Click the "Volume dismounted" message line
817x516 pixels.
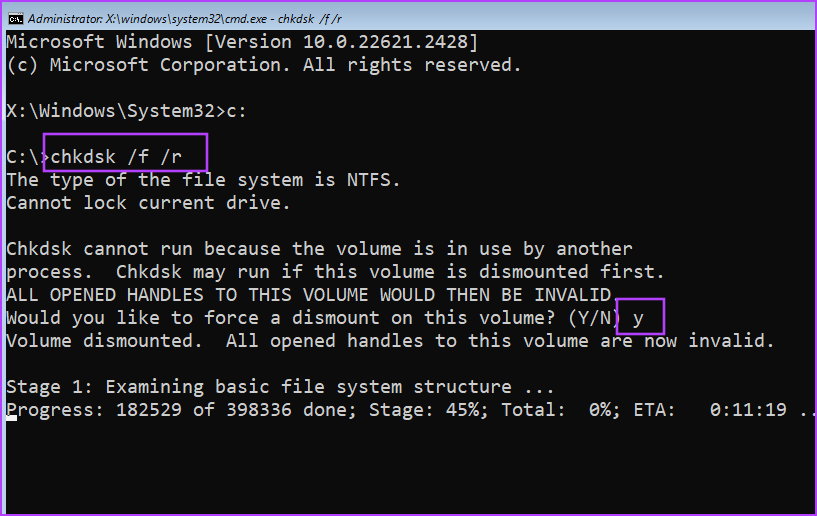click(390, 341)
